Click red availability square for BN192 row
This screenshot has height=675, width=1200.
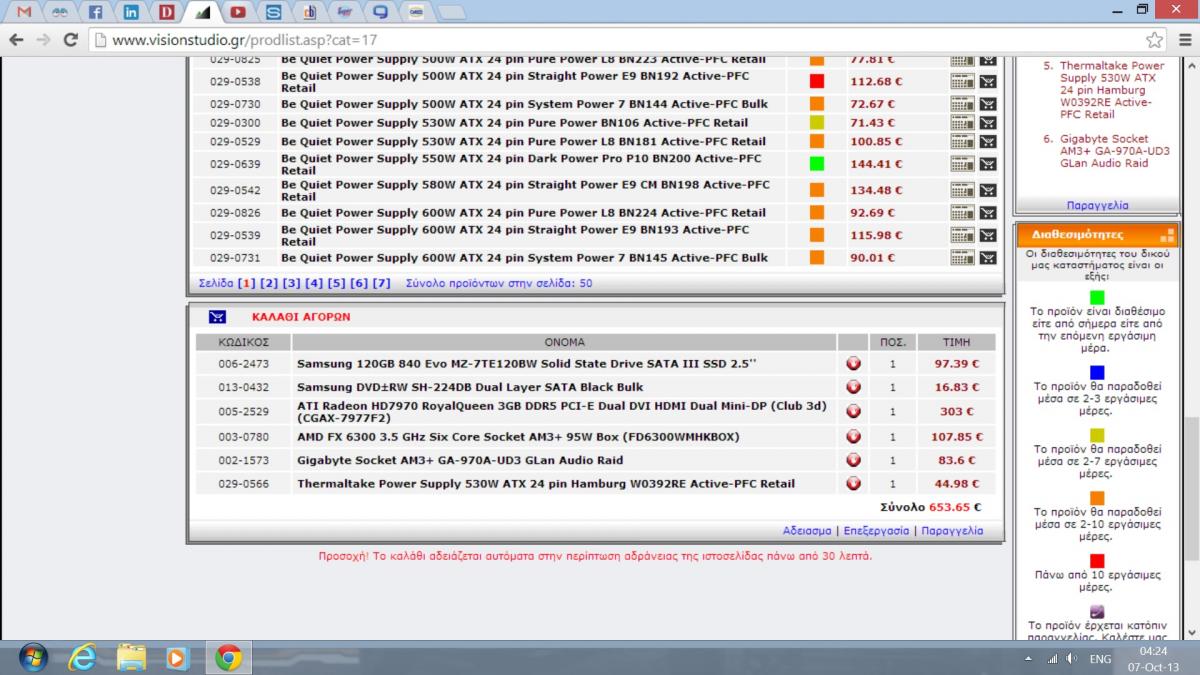[817, 82]
